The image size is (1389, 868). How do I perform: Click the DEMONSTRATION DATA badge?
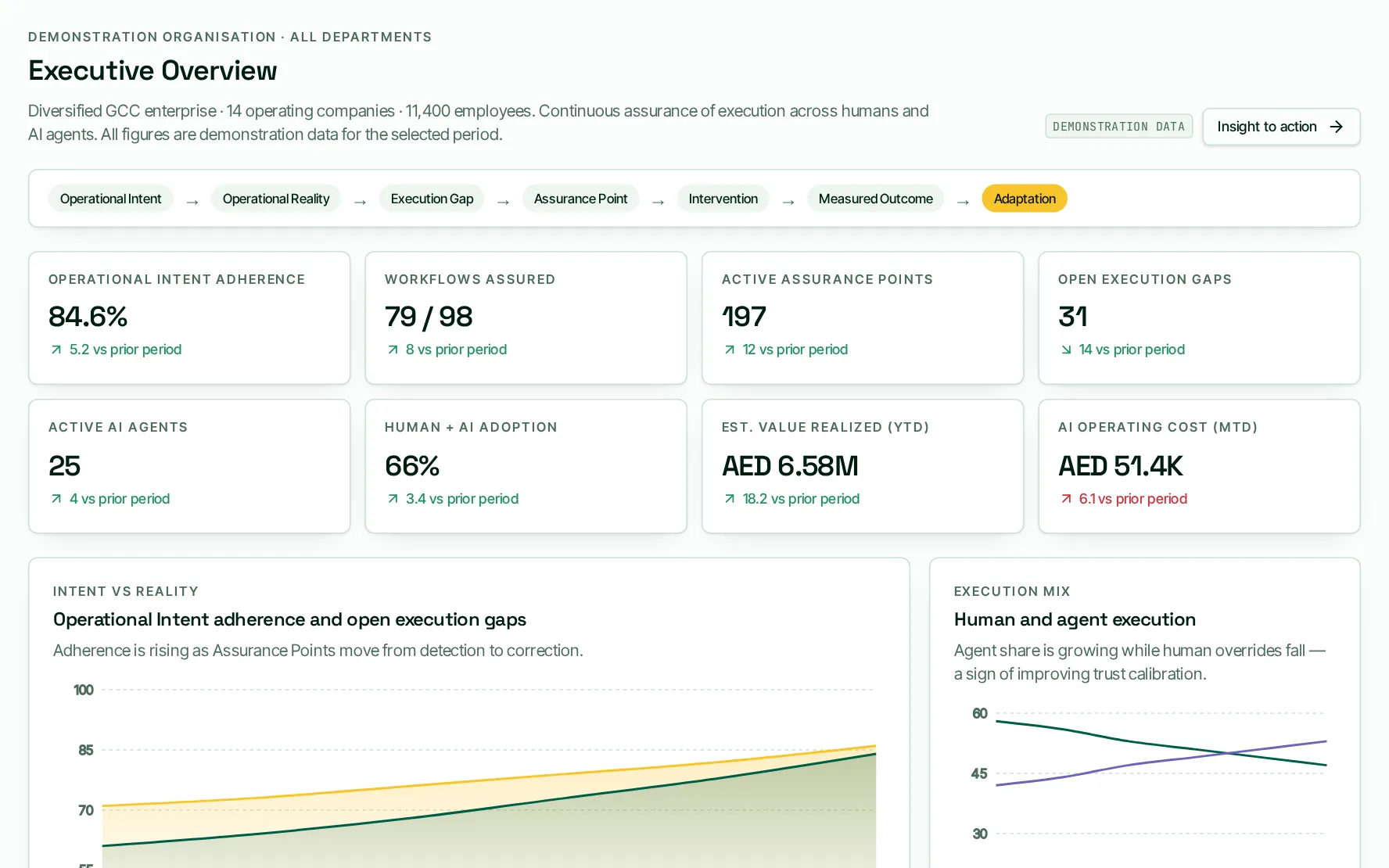pos(1118,127)
